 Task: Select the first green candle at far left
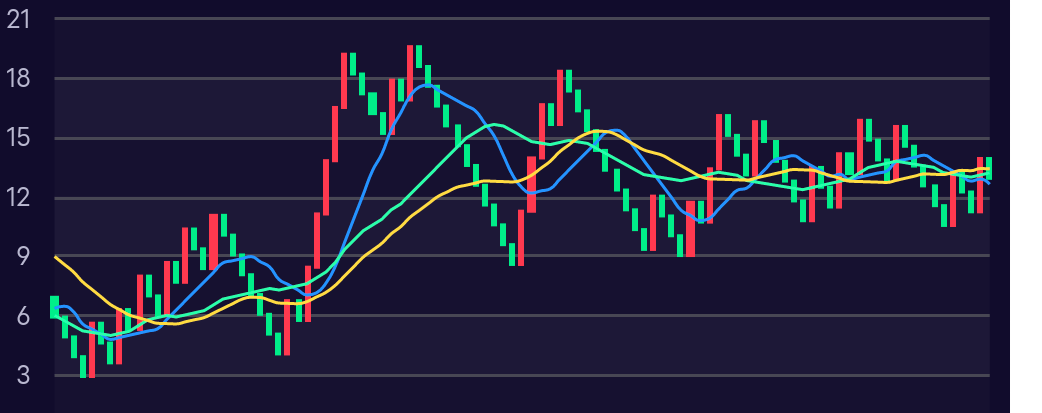pos(55,307)
